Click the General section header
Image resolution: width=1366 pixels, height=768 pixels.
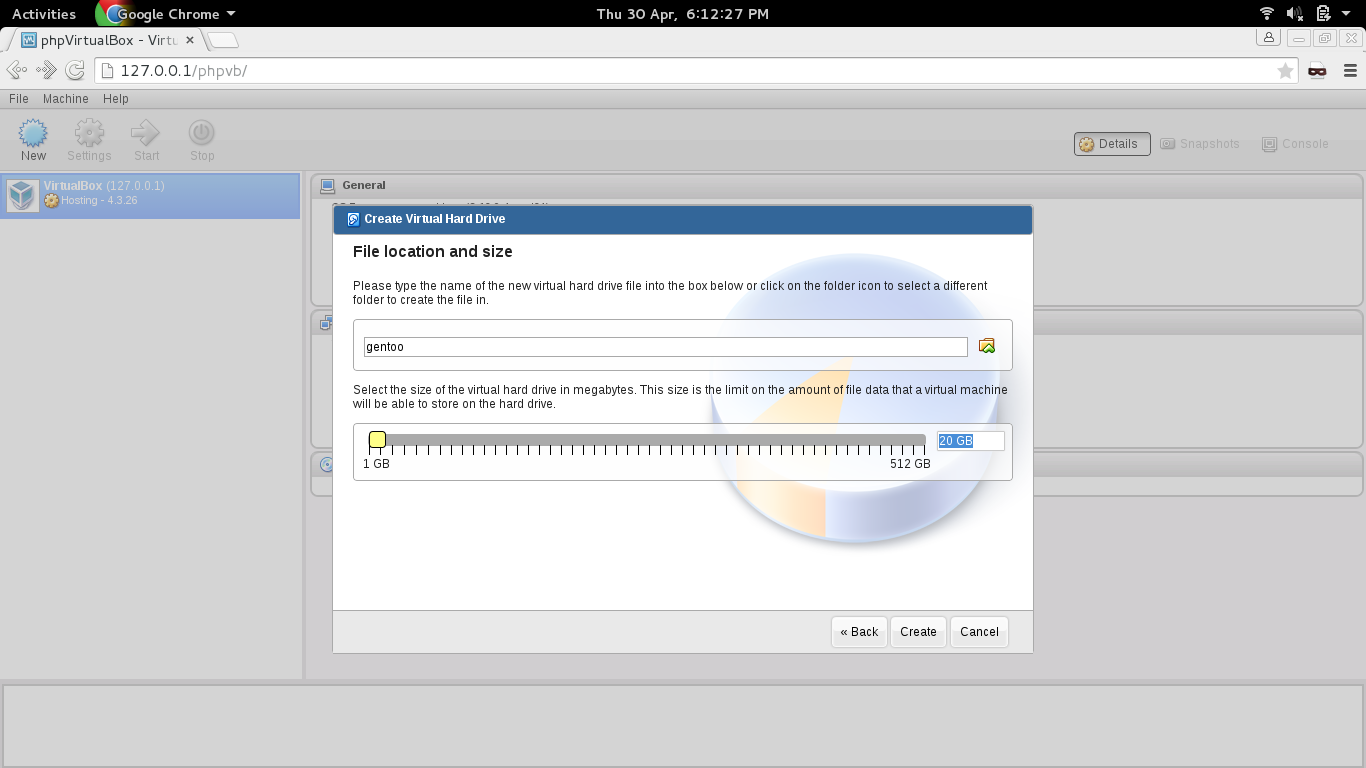[836, 185]
